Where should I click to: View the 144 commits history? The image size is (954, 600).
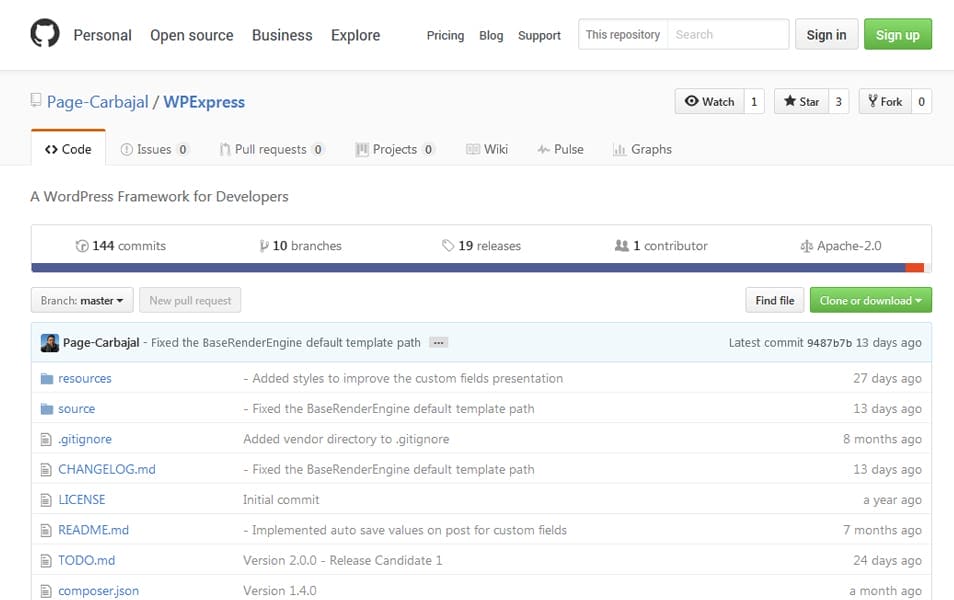click(x=120, y=246)
